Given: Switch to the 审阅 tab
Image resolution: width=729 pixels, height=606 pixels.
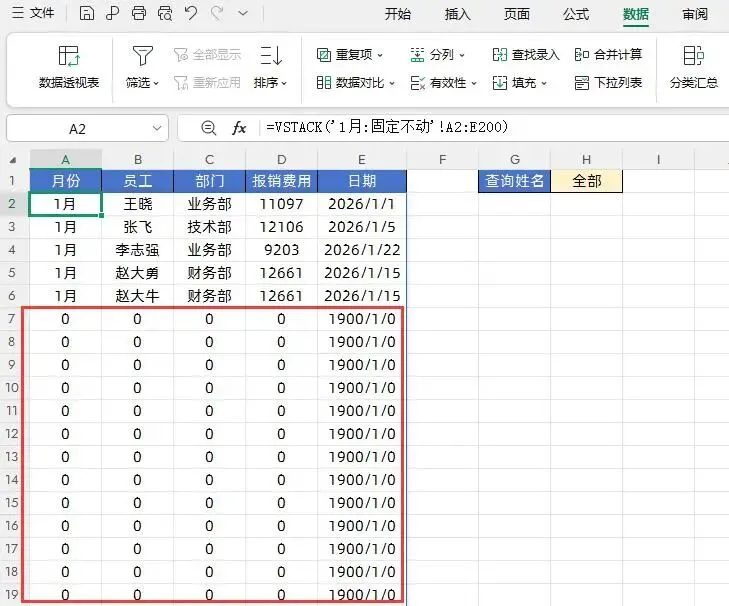Looking at the screenshot, I should click(x=695, y=14).
